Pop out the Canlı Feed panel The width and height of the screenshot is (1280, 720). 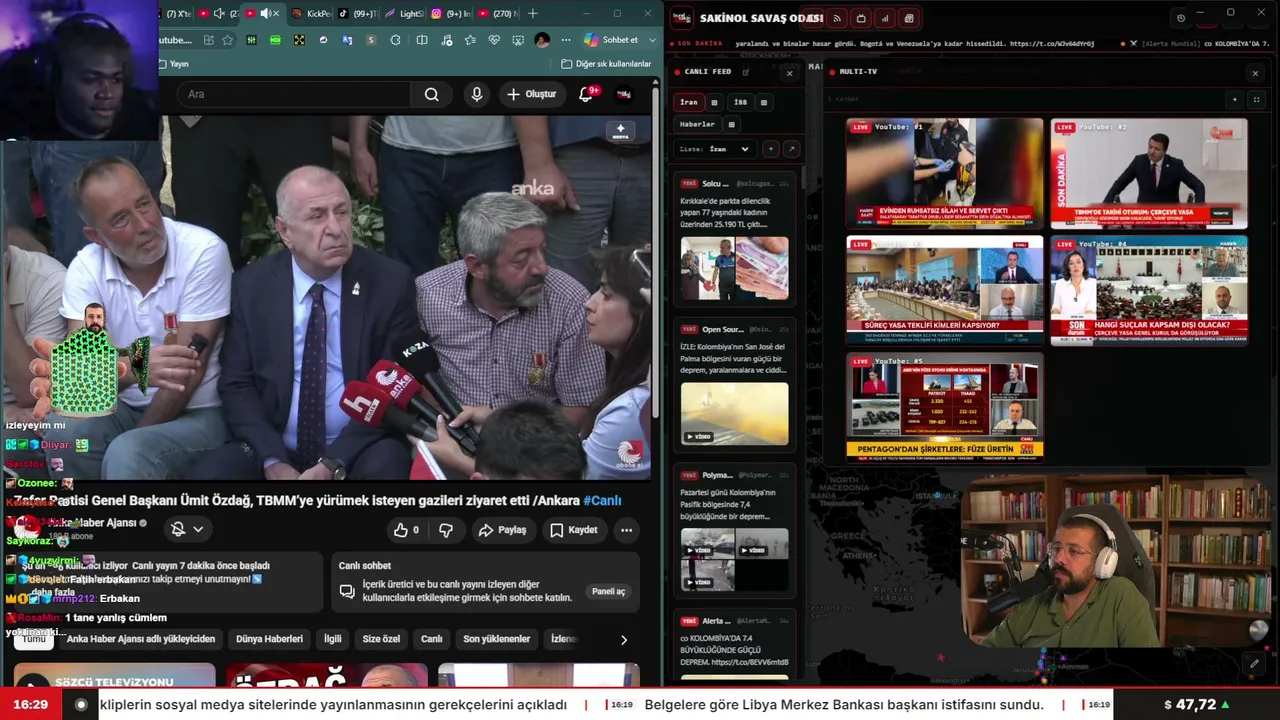[745, 72]
